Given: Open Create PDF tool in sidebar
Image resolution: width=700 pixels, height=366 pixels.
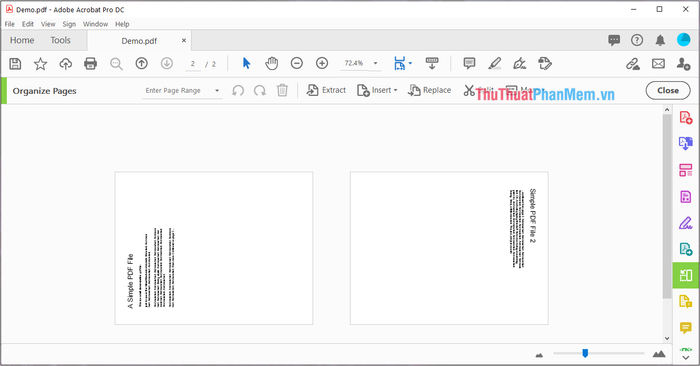Looking at the screenshot, I should [686, 117].
